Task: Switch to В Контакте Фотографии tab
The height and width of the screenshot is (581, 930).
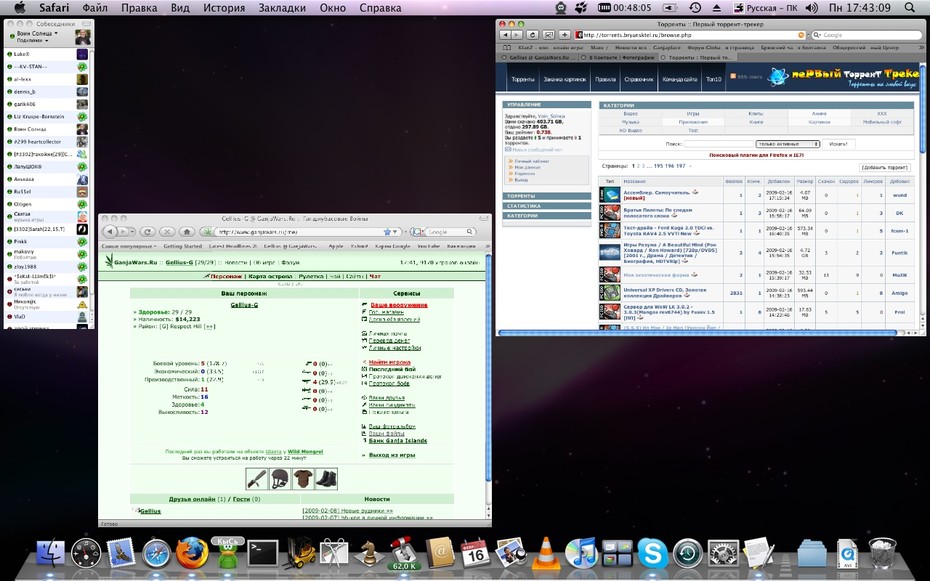Action: coord(618,58)
